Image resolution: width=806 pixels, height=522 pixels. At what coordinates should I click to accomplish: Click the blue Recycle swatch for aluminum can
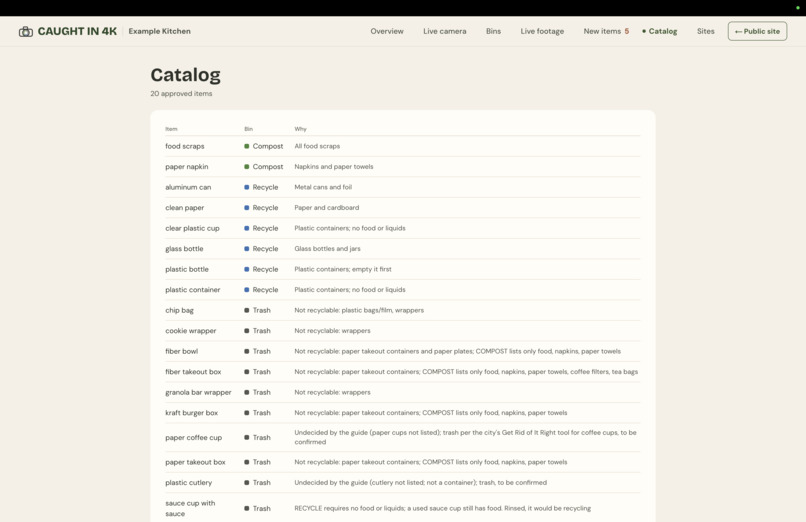coord(247,188)
